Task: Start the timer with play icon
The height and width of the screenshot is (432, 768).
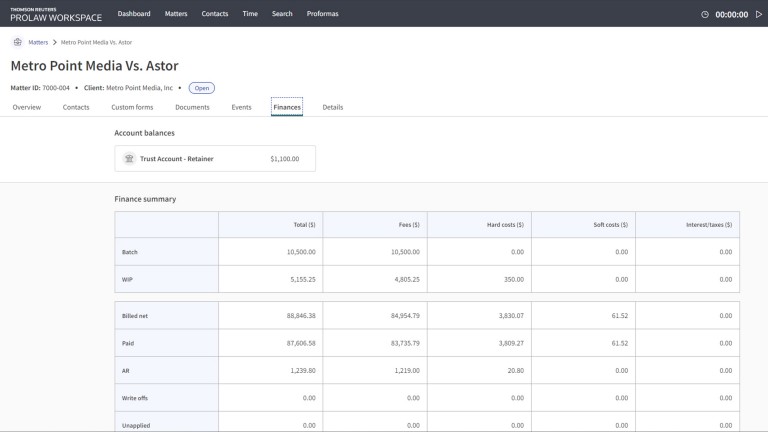Action: click(758, 14)
